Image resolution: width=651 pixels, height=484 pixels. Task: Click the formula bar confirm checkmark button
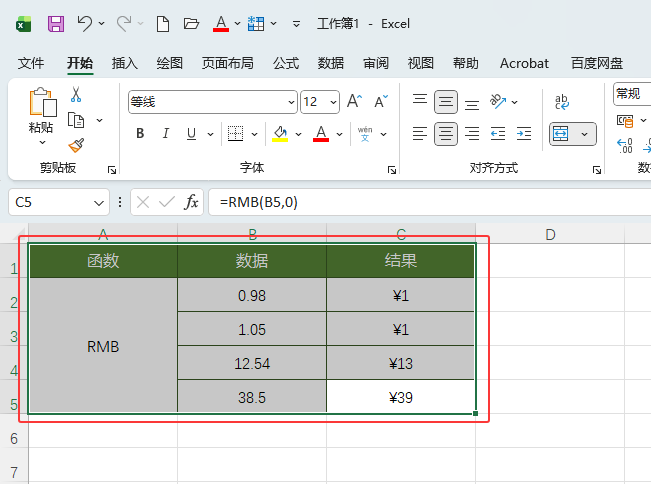coord(167,202)
